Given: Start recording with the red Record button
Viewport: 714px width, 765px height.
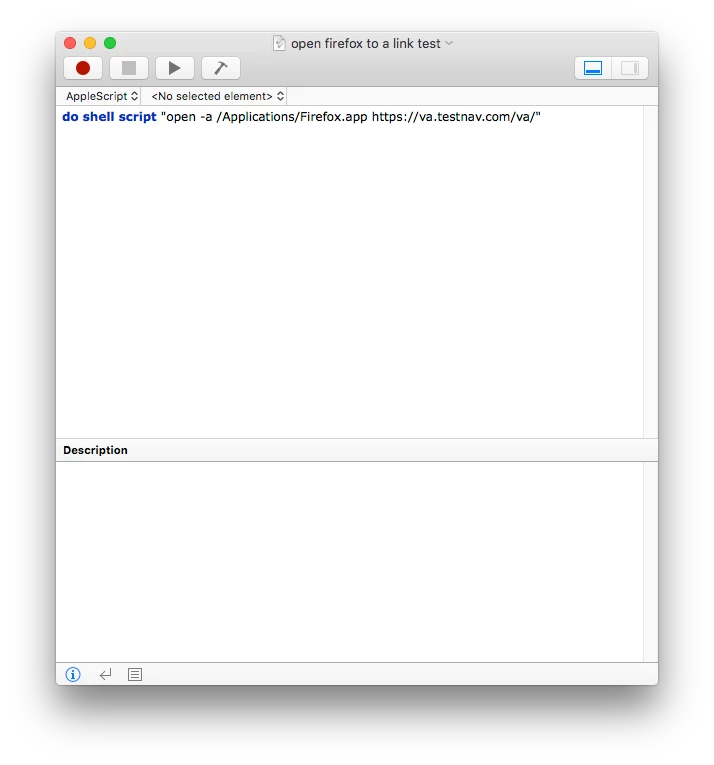Looking at the screenshot, I should coord(83,68).
